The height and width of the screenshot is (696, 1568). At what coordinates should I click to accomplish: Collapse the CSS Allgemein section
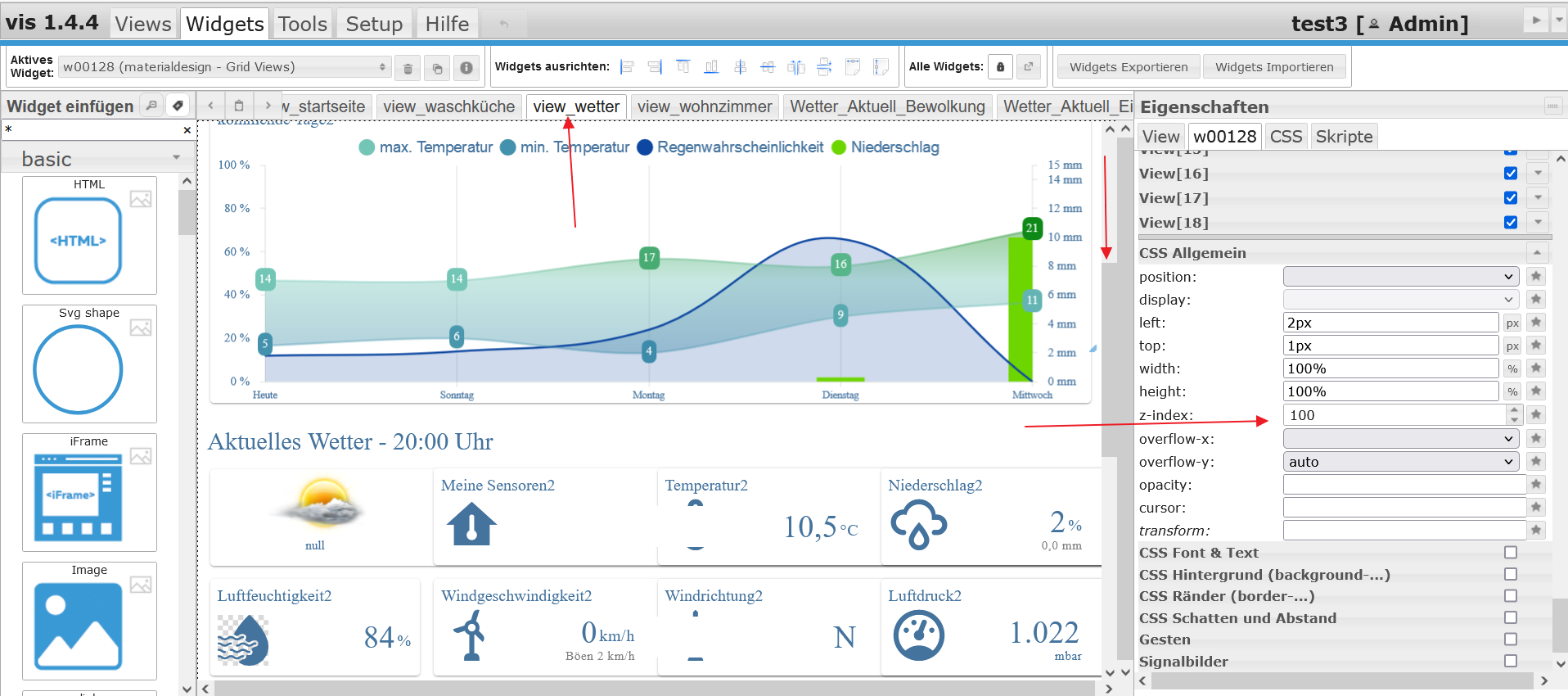click(1537, 253)
